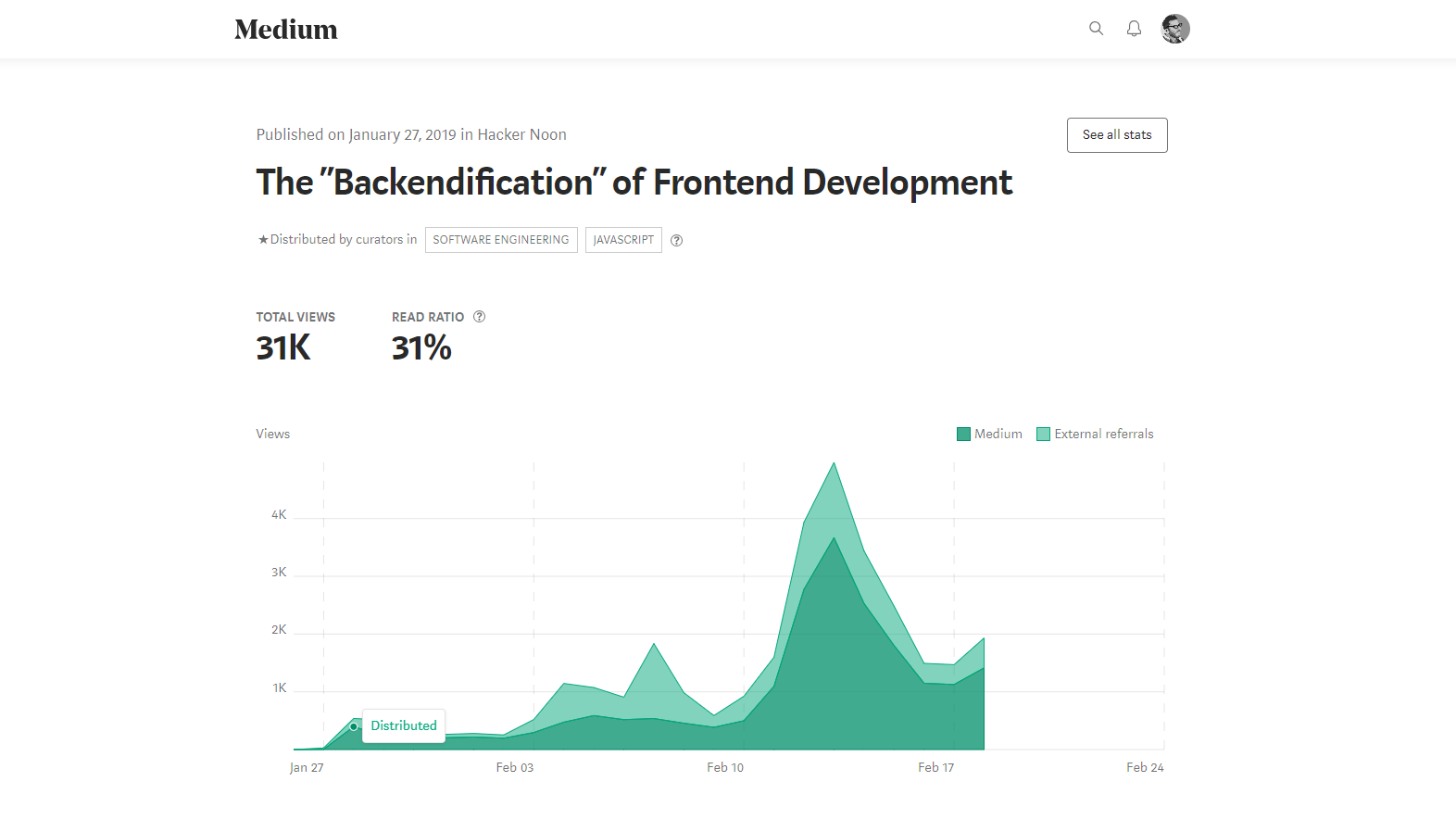This screenshot has width=1456, height=832.
Task: Select the JAVASCRIPT topic tag
Action: coord(623,240)
